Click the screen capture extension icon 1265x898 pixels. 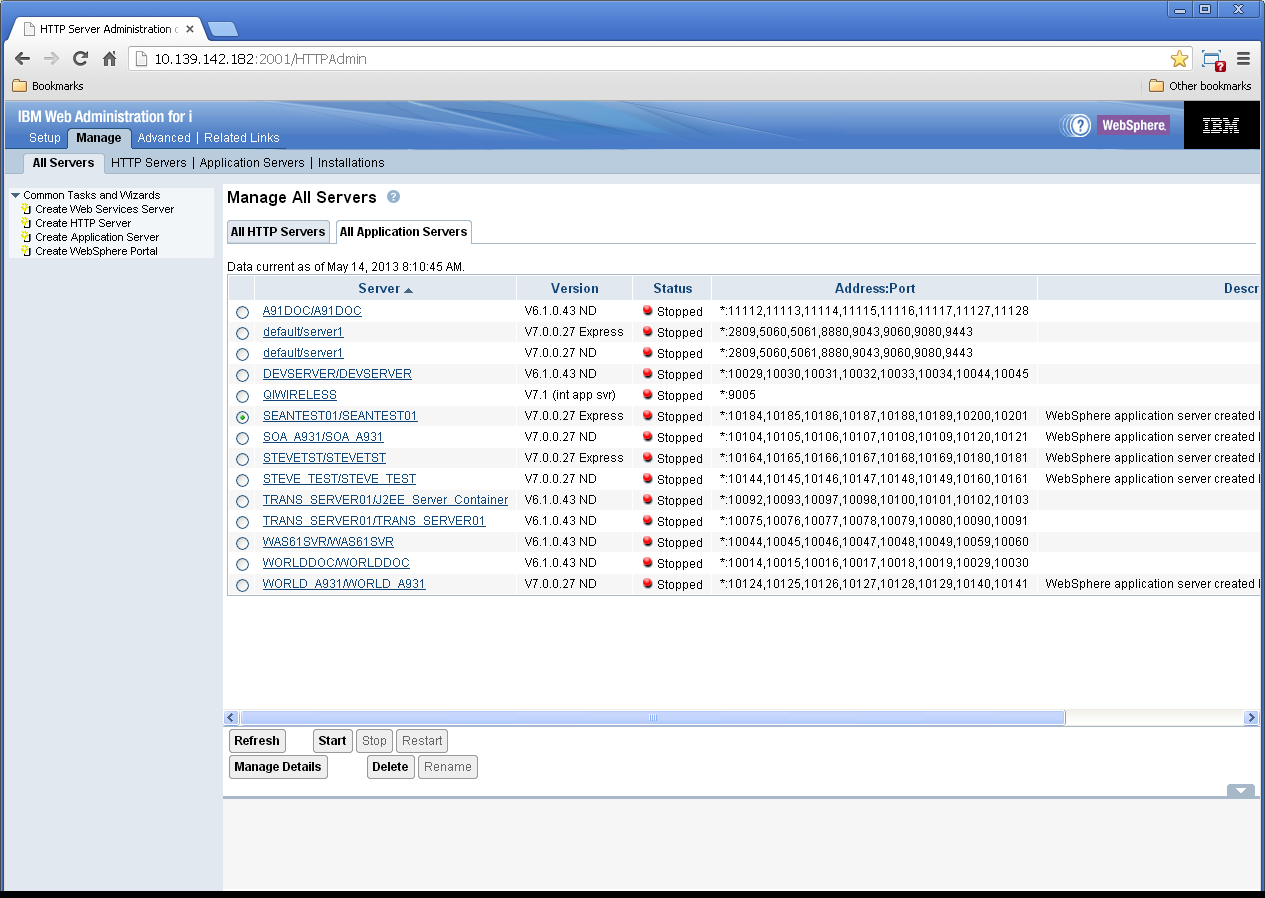coord(1213,60)
